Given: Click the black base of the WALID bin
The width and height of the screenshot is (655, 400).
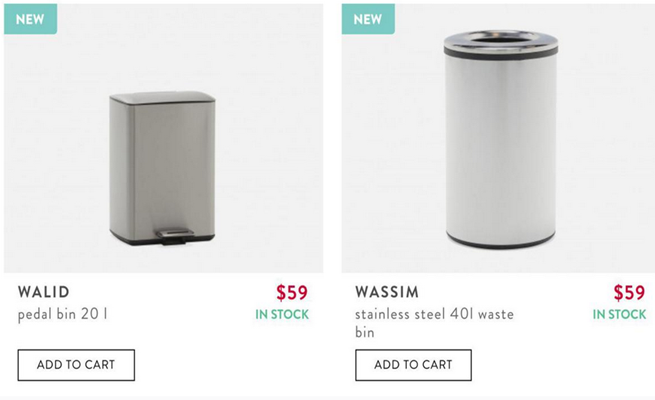Looking at the screenshot, I should (x=130, y=237).
